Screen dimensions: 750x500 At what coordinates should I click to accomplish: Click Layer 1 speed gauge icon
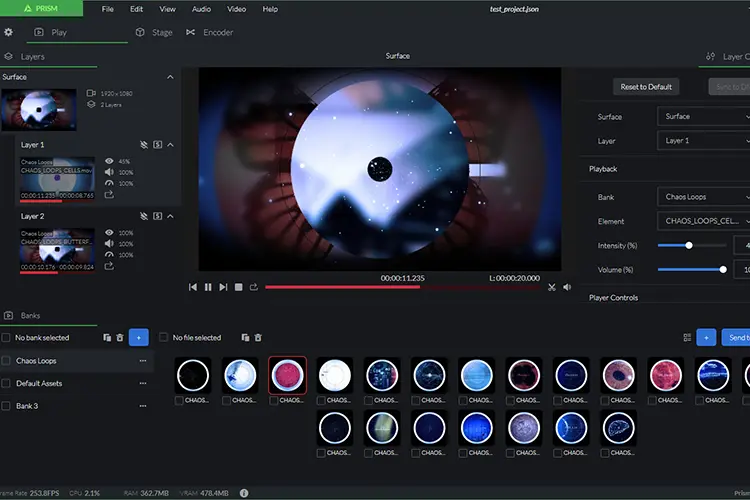tap(109, 183)
